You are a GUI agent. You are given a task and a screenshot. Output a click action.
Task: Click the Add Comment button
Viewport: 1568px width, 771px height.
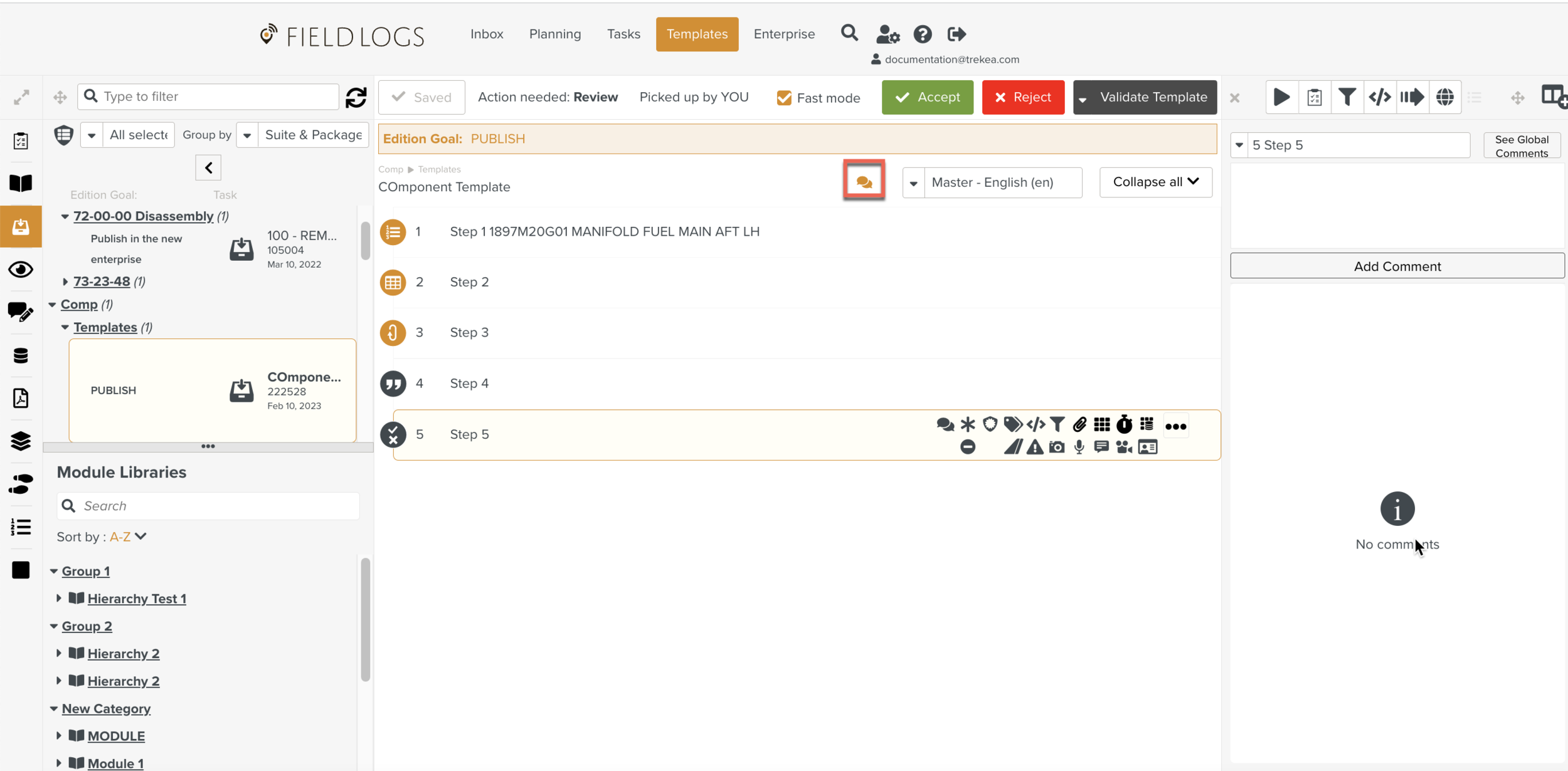(x=1397, y=266)
